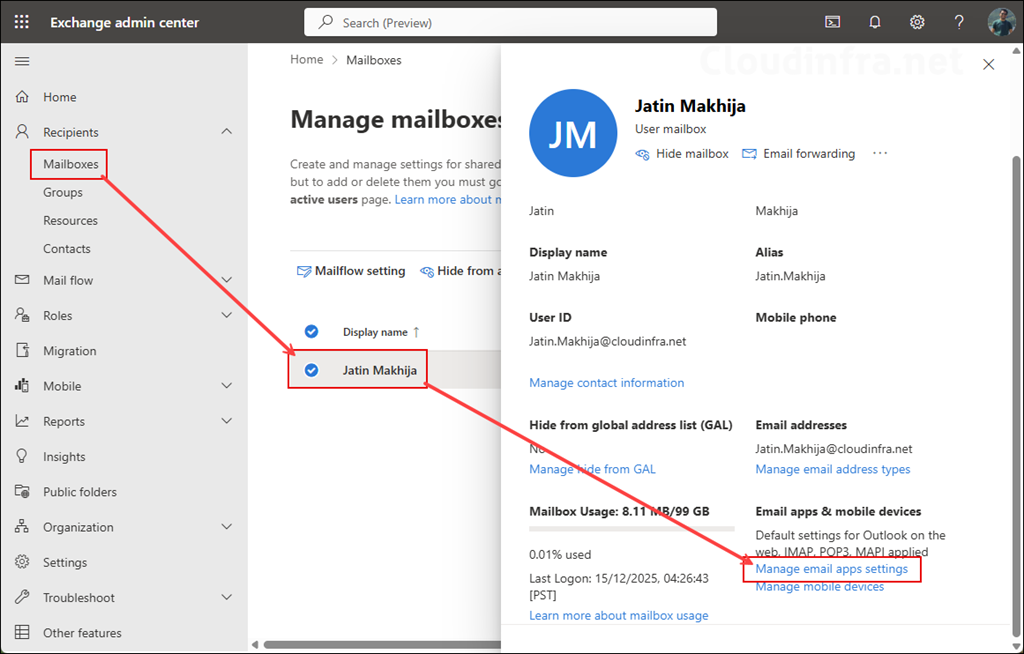The height and width of the screenshot is (654, 1024).
Task: Open the more options (…) menu on the panel
Action: 879,153
